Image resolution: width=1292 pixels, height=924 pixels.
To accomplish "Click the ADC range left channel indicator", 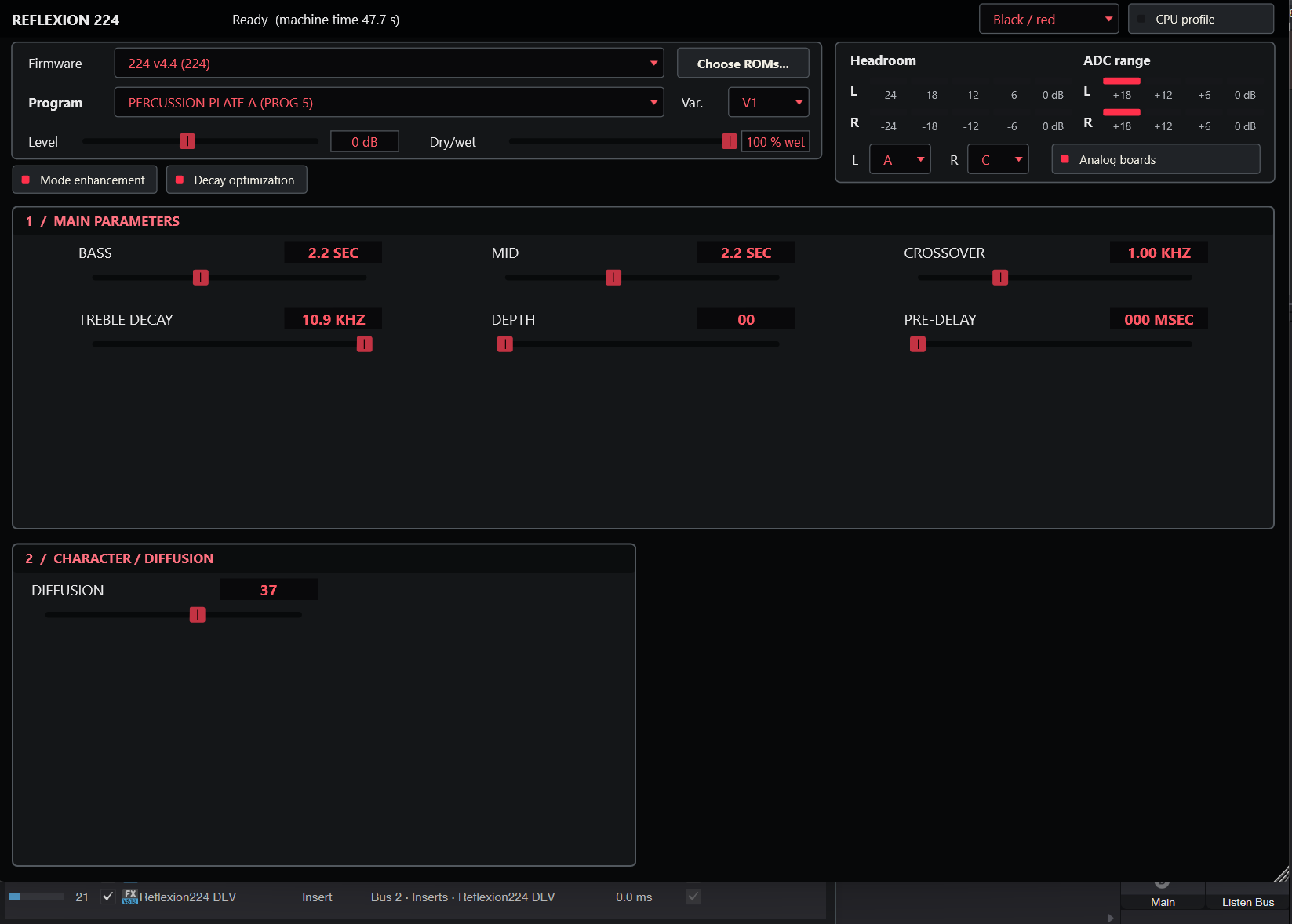I will pyautogui.click(x=1122, y=81).
